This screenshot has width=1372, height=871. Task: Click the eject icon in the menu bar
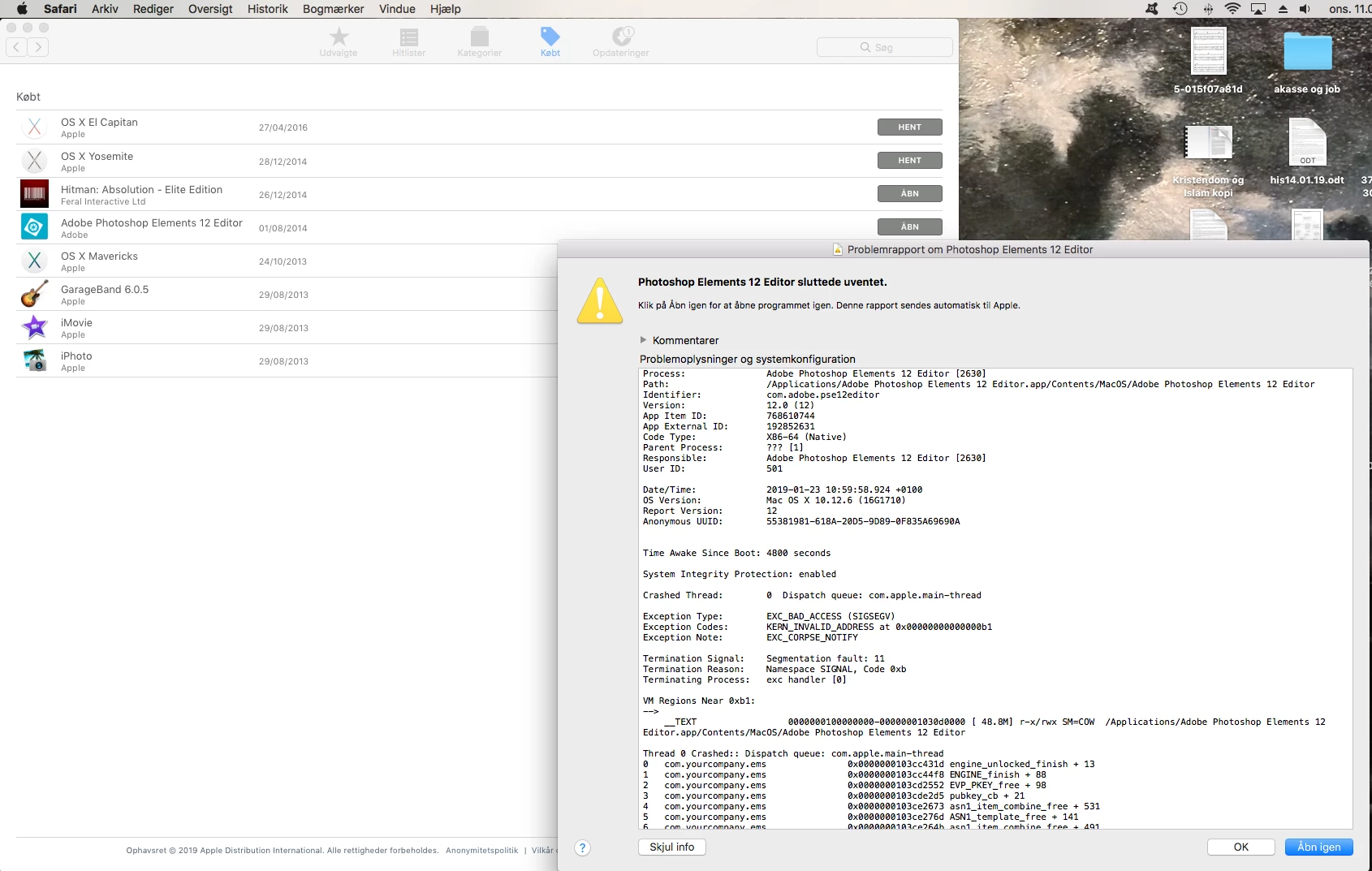1283,9
